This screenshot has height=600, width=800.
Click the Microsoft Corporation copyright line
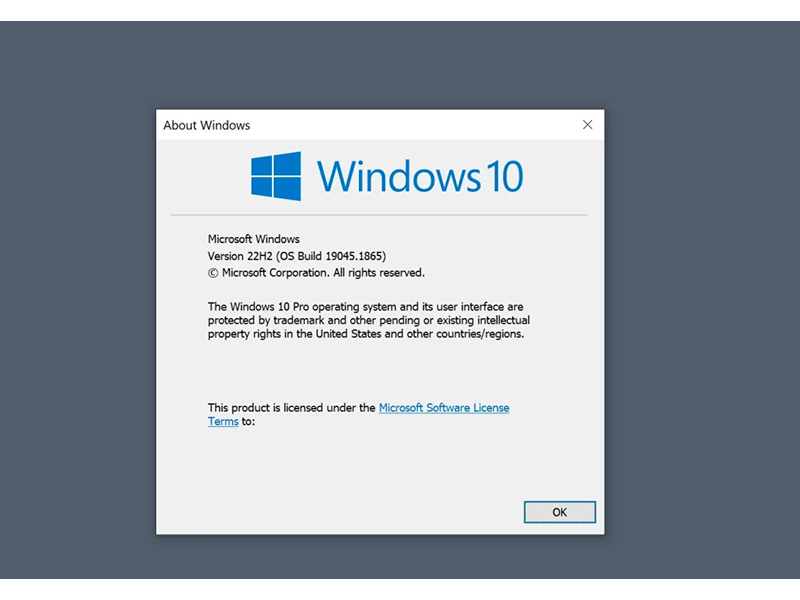pos(316,273)
